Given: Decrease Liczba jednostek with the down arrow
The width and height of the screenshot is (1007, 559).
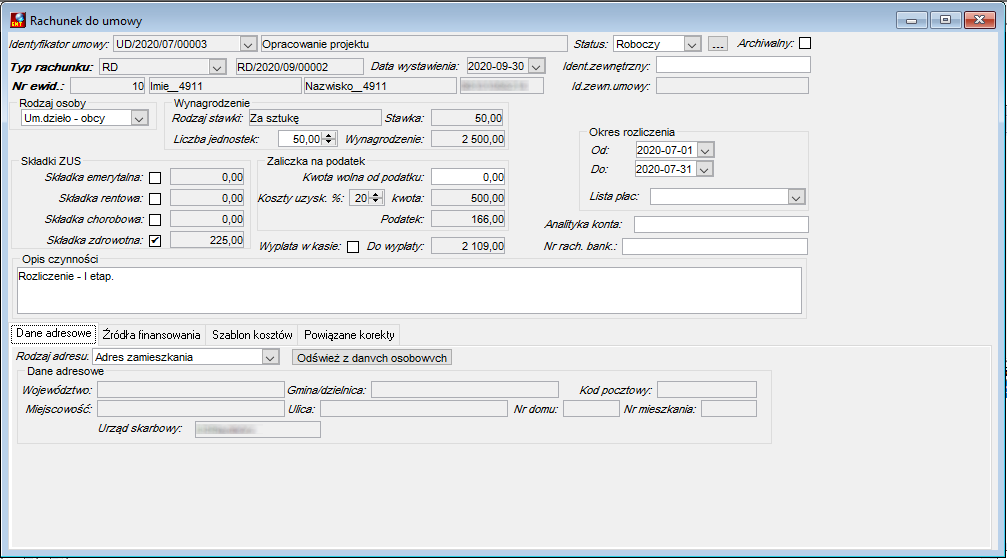Looking at the screenshot, I should (329, 142).
